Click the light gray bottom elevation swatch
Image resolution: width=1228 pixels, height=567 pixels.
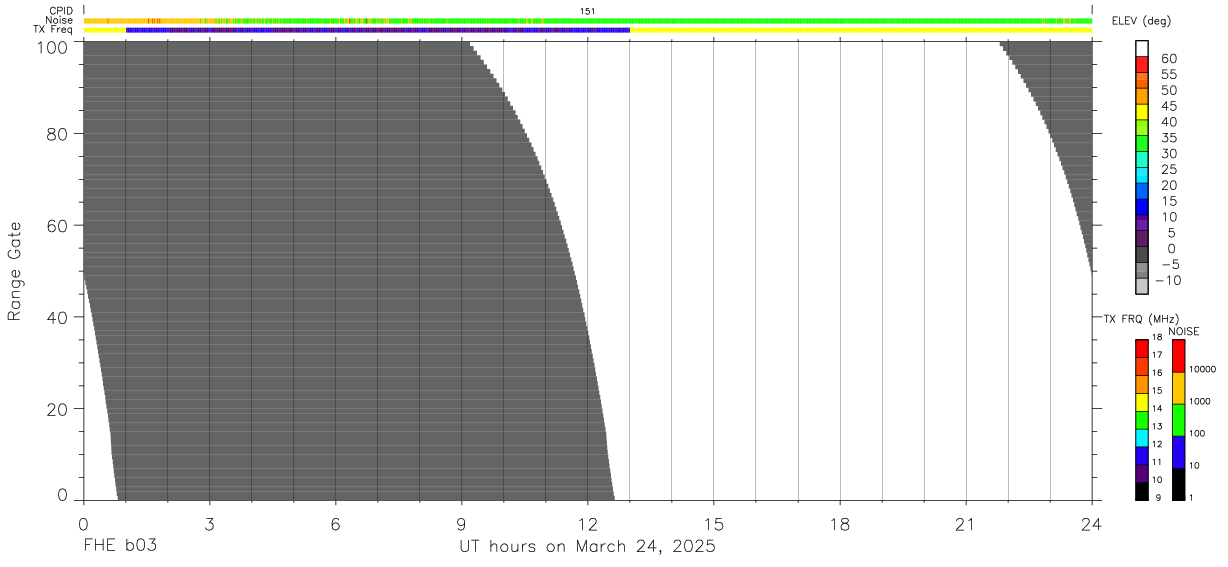point(1142,286)
